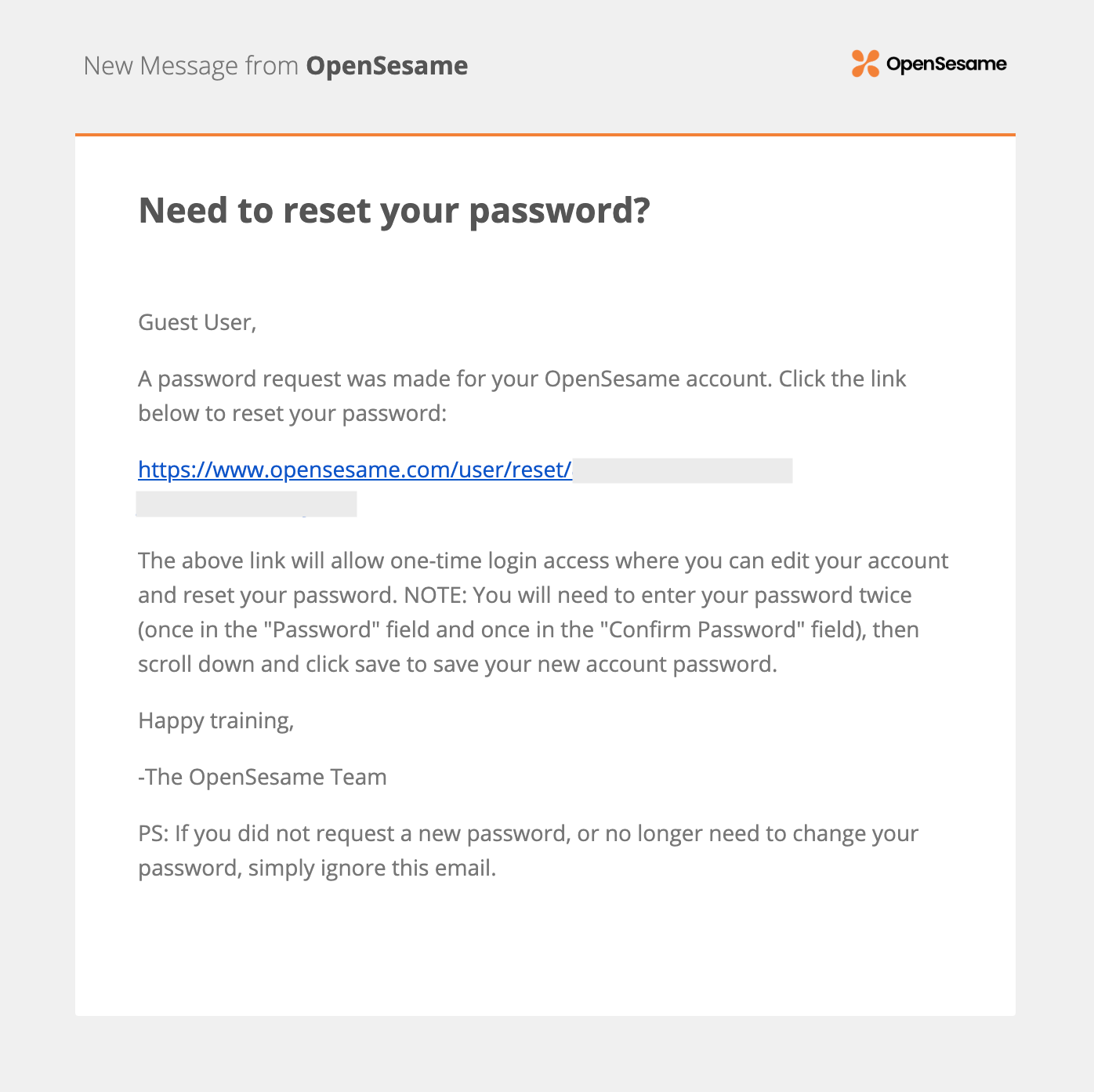1094x1092 pixels.
Task: Click the OpenSesame wordmark beside the logo
Action: click(x=946, y=64)
